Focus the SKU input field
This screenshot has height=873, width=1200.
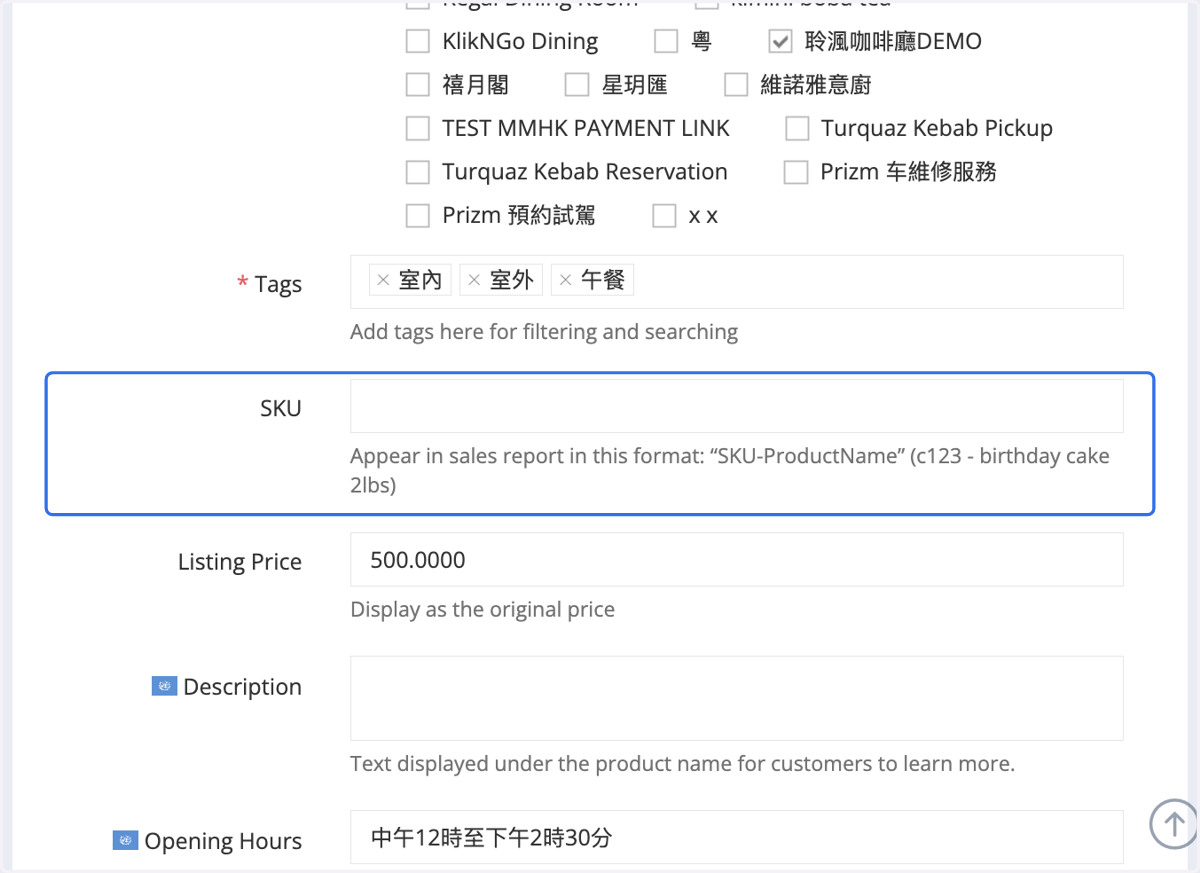(x=737, y=405)
